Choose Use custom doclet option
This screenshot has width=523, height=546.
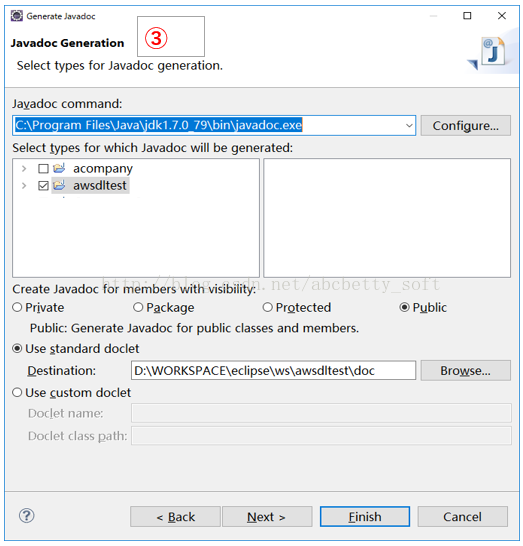click(17, 393)
